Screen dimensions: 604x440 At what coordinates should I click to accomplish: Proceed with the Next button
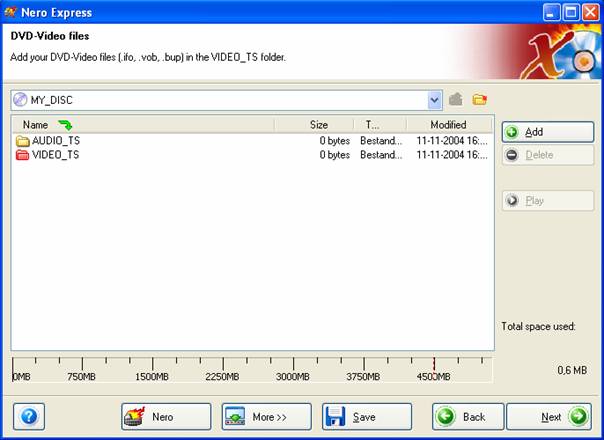[x=549, y=416]
